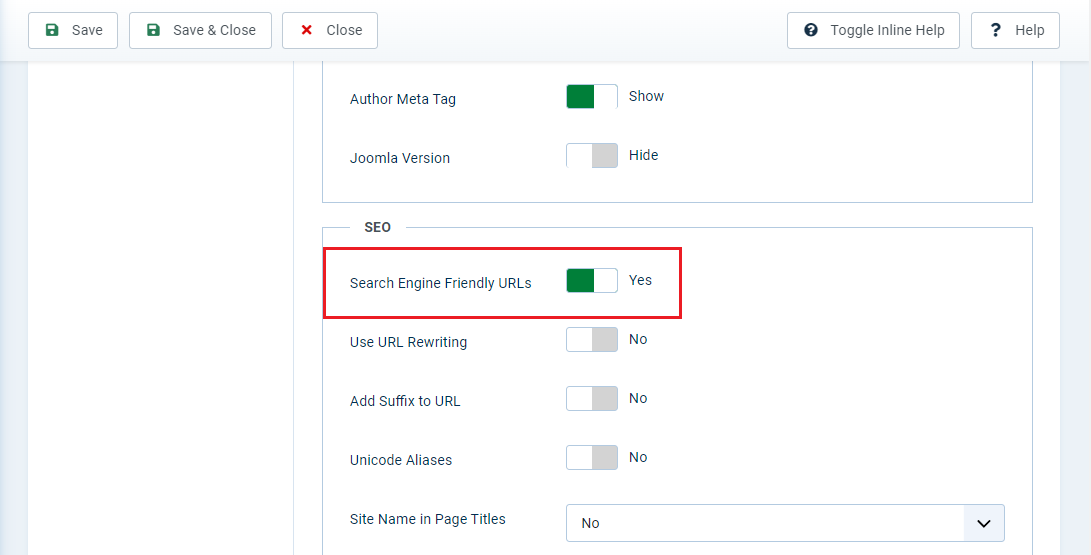Click the Site Name in Page Titles label
The height and width of the screenshot is (555, 1091).
pyautogui.click(x=428, y=519)
